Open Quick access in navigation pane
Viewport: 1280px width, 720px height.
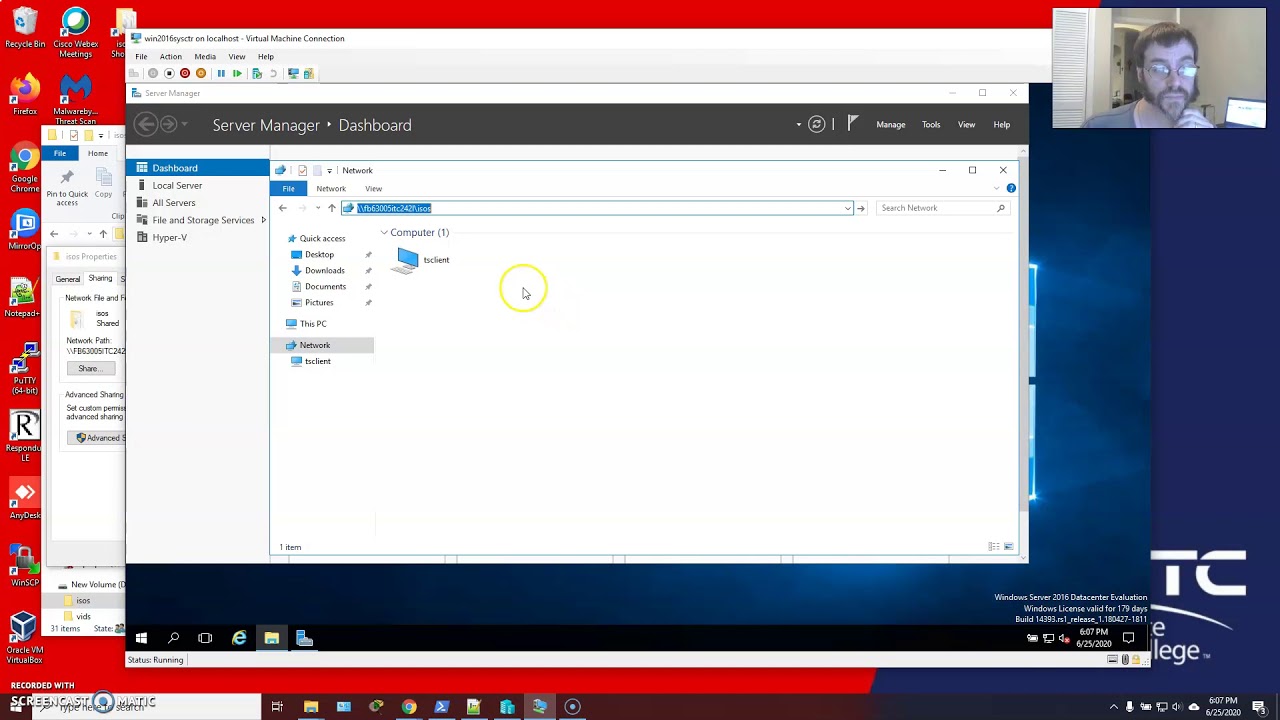click(322, 238)
